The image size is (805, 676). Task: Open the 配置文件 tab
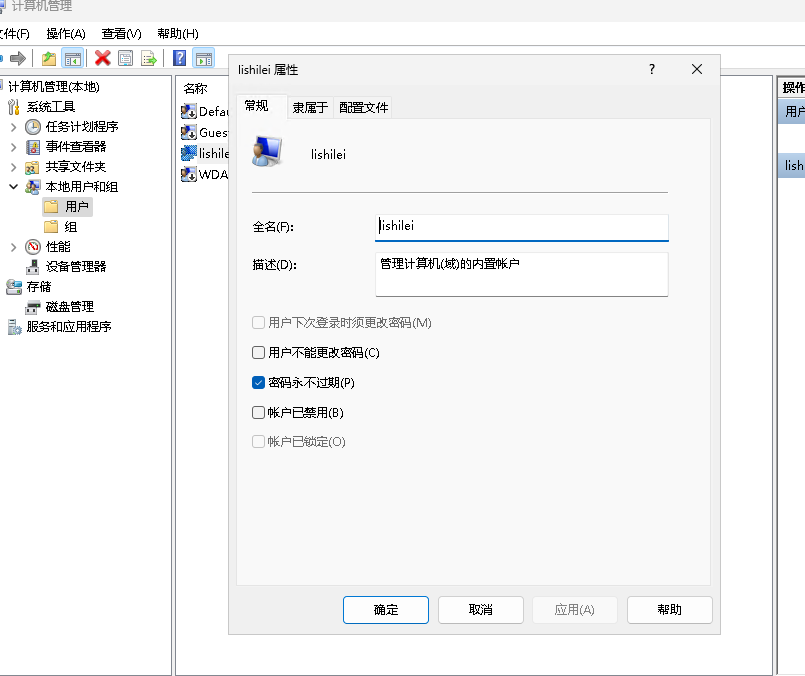(363, 107)
